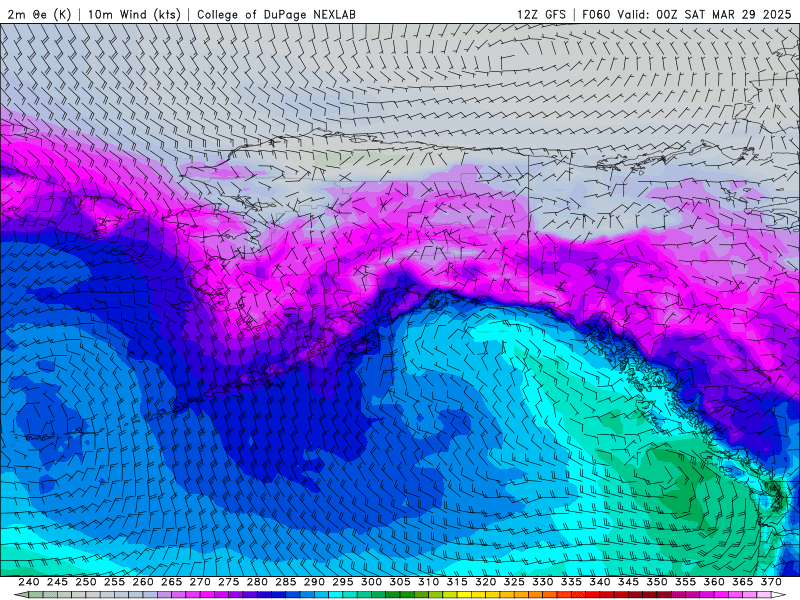Click the 360 colorbar scale label
This screenshot has height=600, width=800.
714,582
